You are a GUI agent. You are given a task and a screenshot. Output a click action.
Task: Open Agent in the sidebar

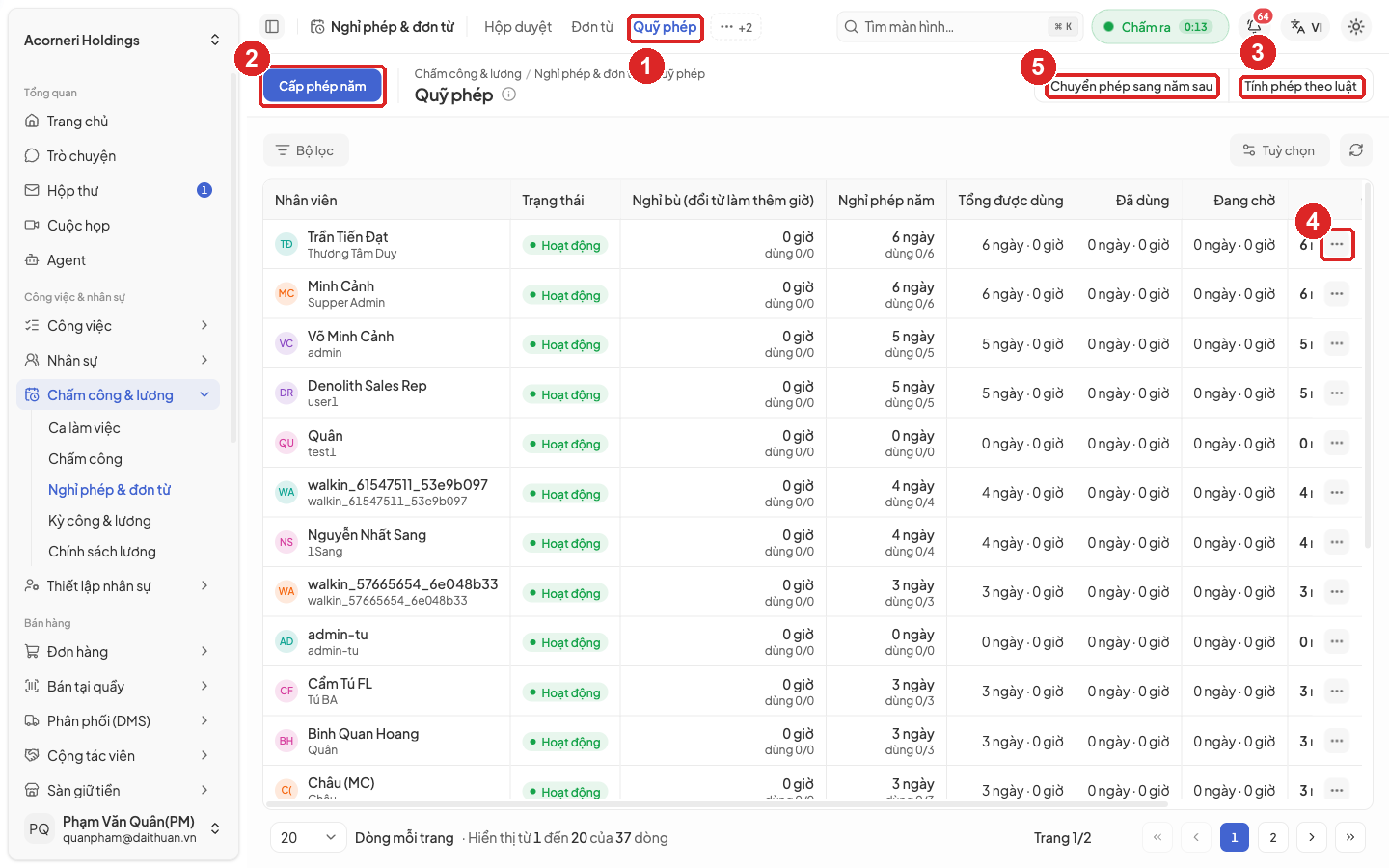[x=118, y=260]
